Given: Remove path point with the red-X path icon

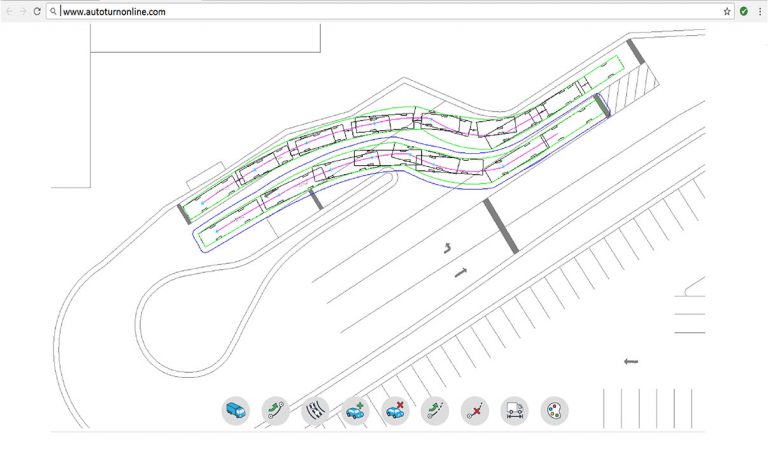Looking at the screenshot, I should point(474,411).
